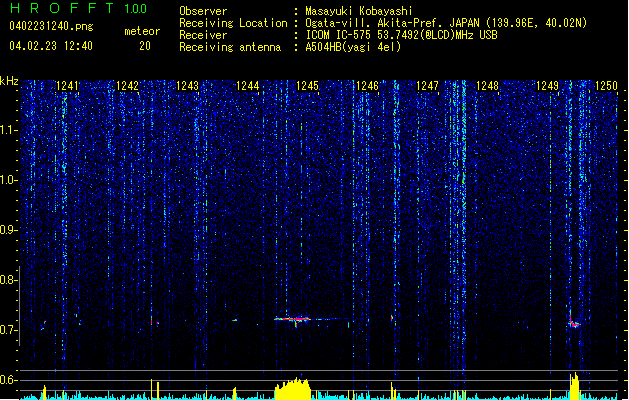Click the meteor count value 20
This screenshot has height=400, width=629.
click(x=145, y=46)
